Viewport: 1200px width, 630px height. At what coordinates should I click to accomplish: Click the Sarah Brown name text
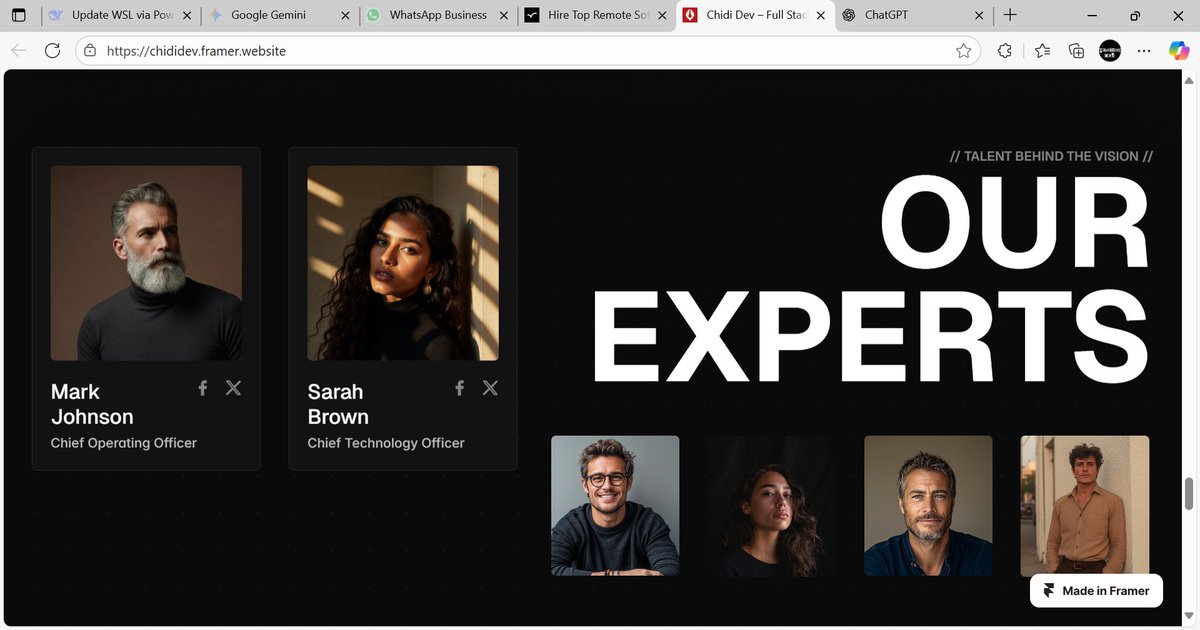338,404
